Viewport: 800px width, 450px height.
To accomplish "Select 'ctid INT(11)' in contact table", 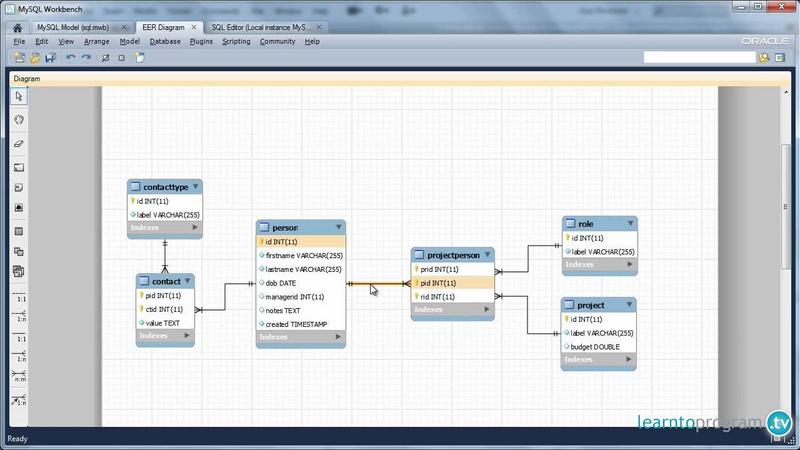I will coord(165,309).
